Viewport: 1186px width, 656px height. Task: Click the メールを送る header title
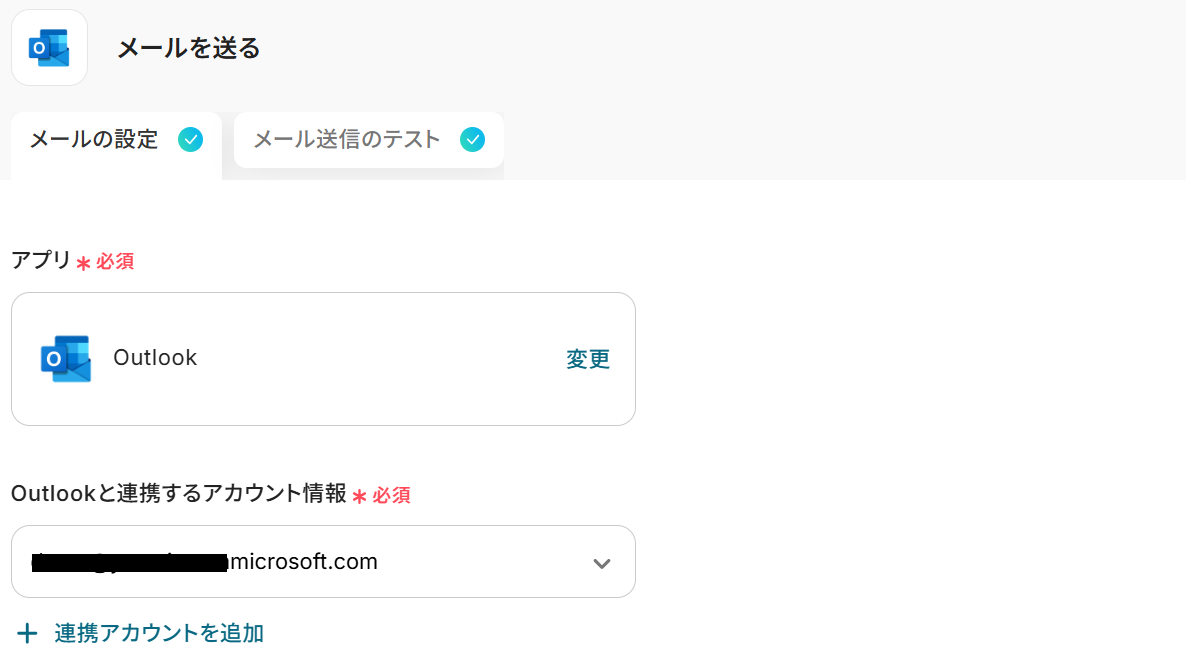coord(189,48)
